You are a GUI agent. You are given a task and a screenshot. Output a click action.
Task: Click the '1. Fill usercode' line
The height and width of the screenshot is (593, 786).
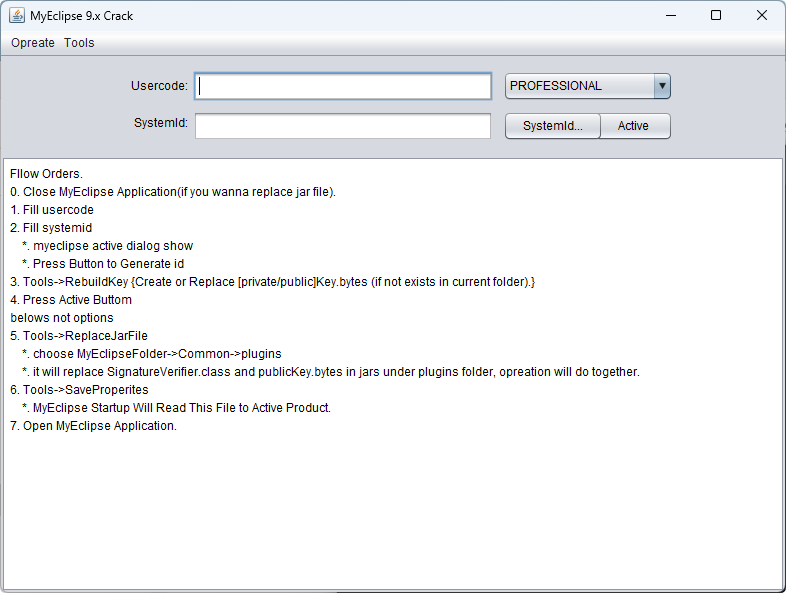(x=52, y=210)
